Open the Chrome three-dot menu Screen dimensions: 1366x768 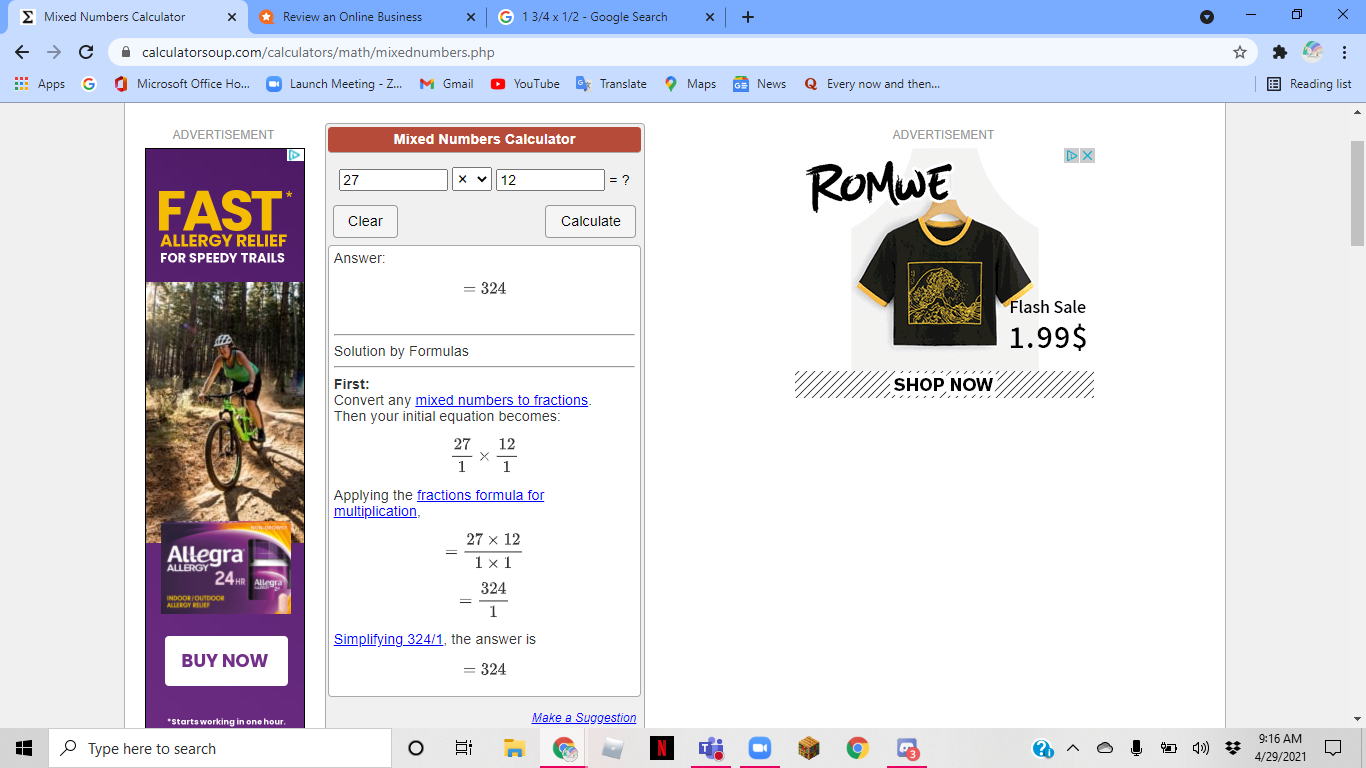click(1342, 52)
